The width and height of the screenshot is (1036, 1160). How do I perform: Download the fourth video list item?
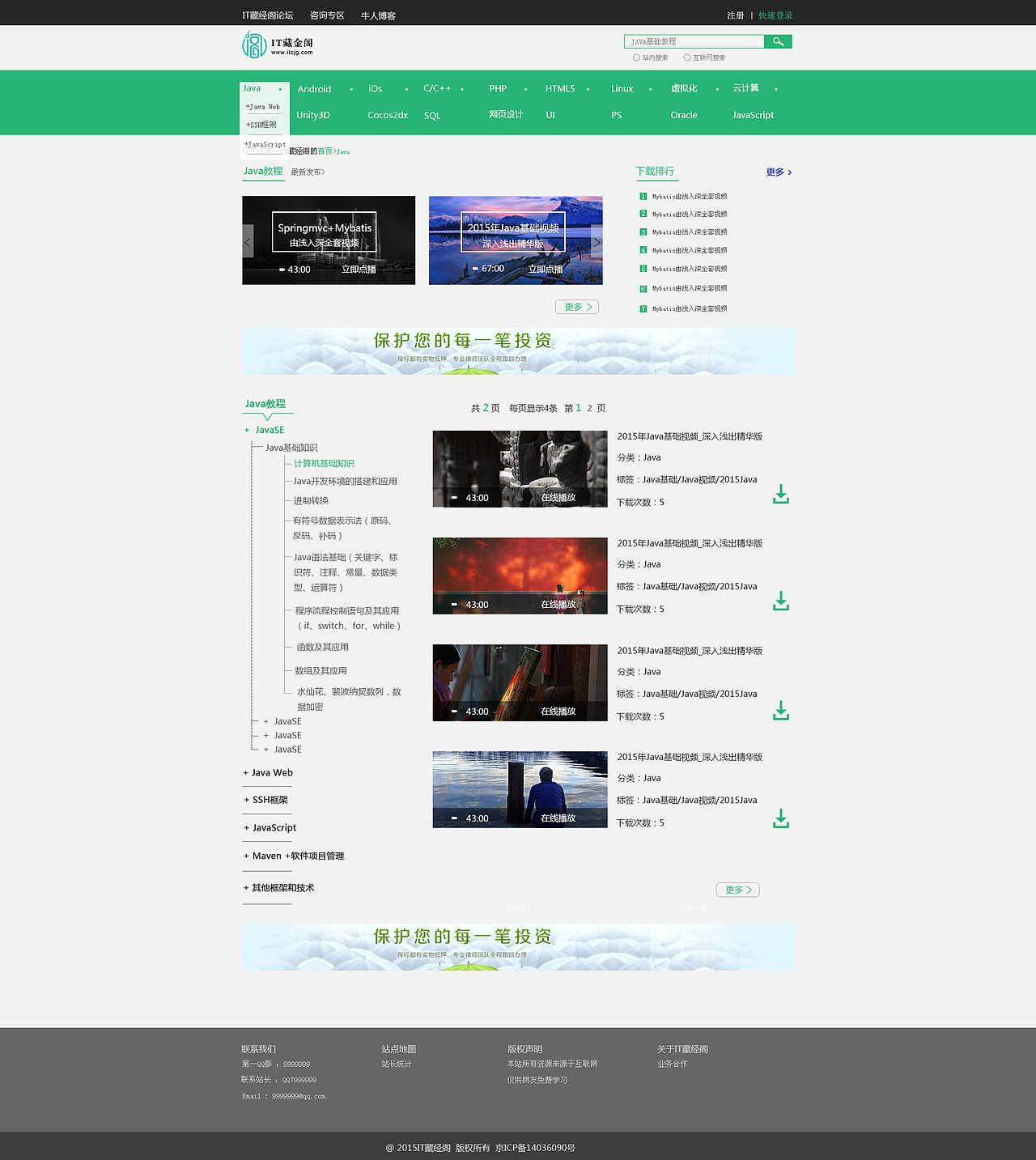pyautogui.click(x=780, y=818)
